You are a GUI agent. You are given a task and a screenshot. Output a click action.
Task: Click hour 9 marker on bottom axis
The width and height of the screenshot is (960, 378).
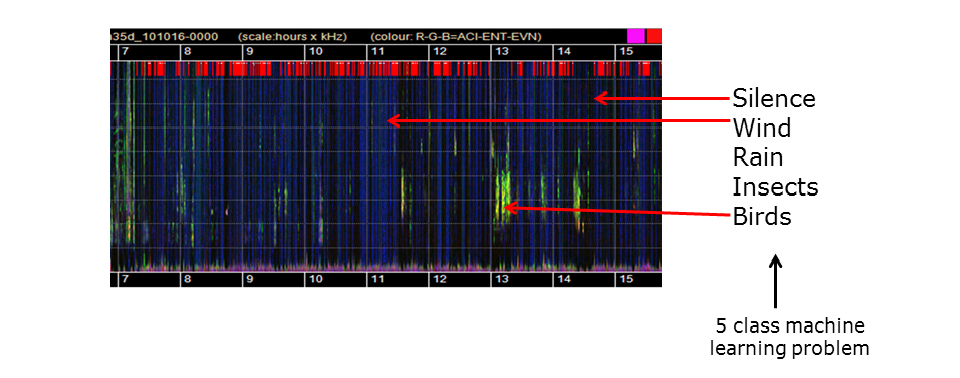coord(250,279)
